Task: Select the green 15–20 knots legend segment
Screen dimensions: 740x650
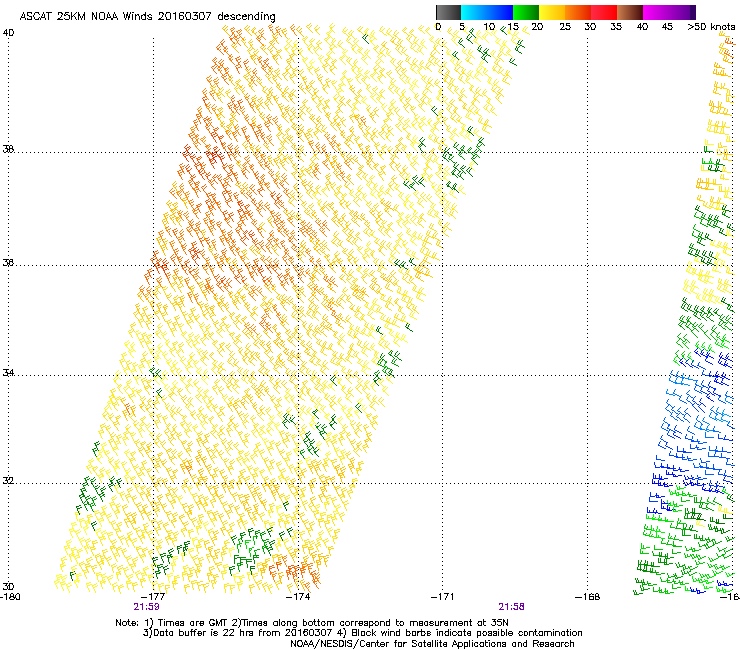Action: point(526,12)
